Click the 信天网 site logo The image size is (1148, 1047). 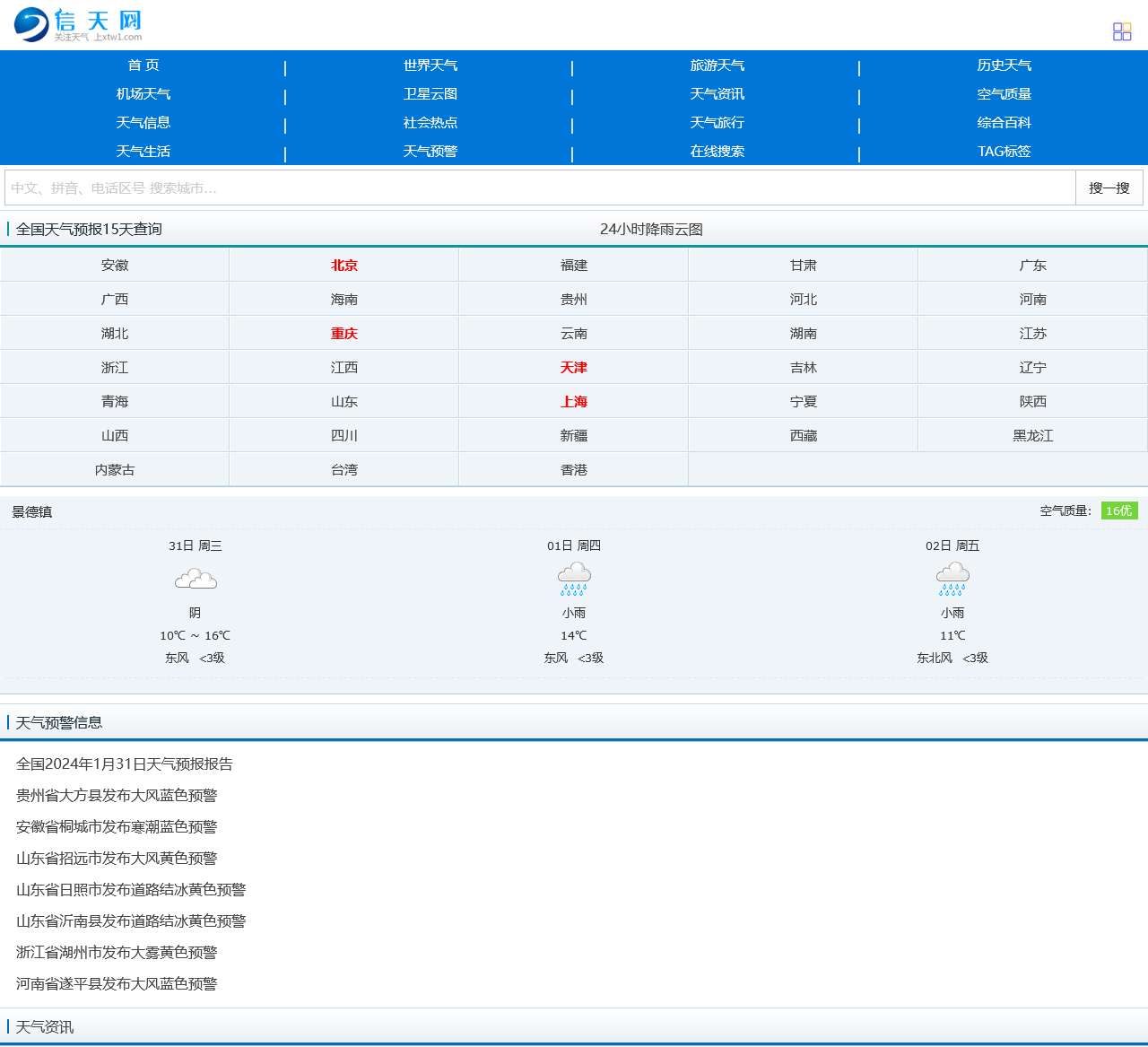78,25
